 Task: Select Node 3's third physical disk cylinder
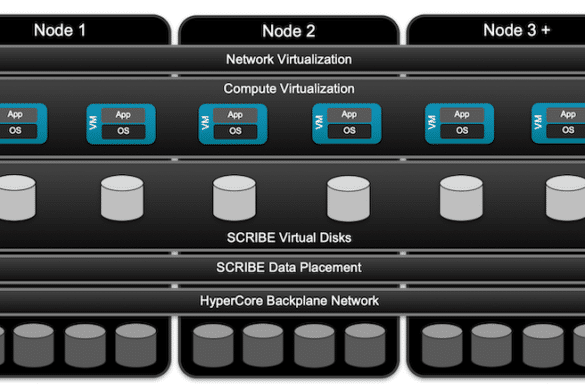[543, 345]
